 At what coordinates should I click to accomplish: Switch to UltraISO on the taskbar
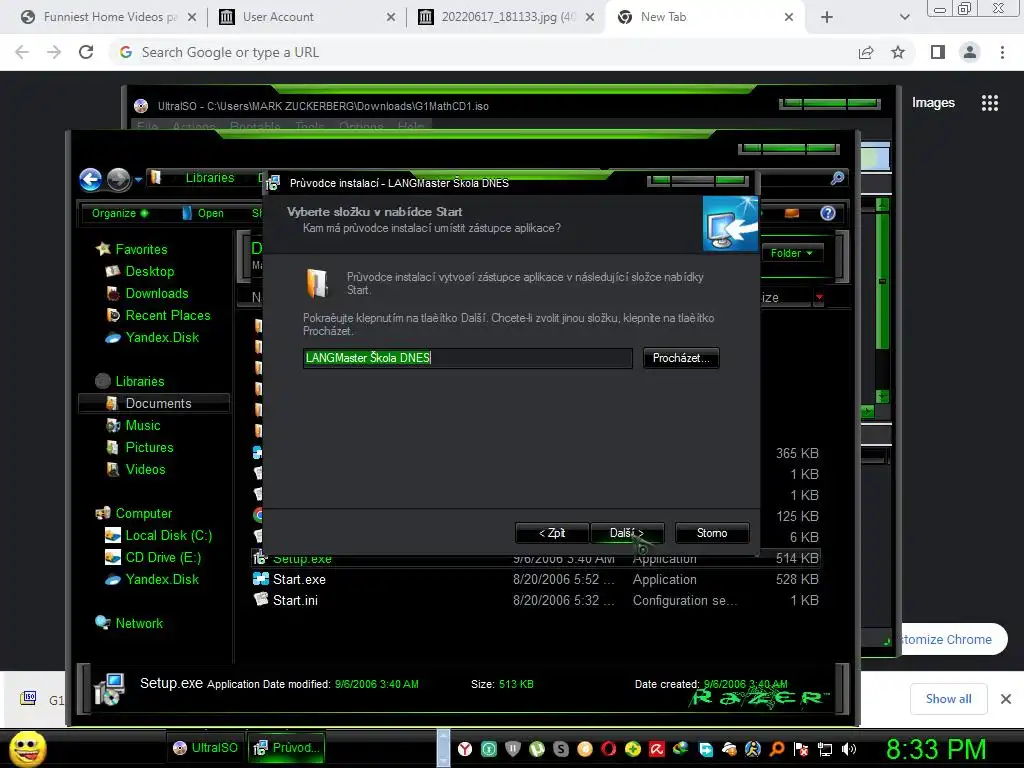(x=205, y=748)
